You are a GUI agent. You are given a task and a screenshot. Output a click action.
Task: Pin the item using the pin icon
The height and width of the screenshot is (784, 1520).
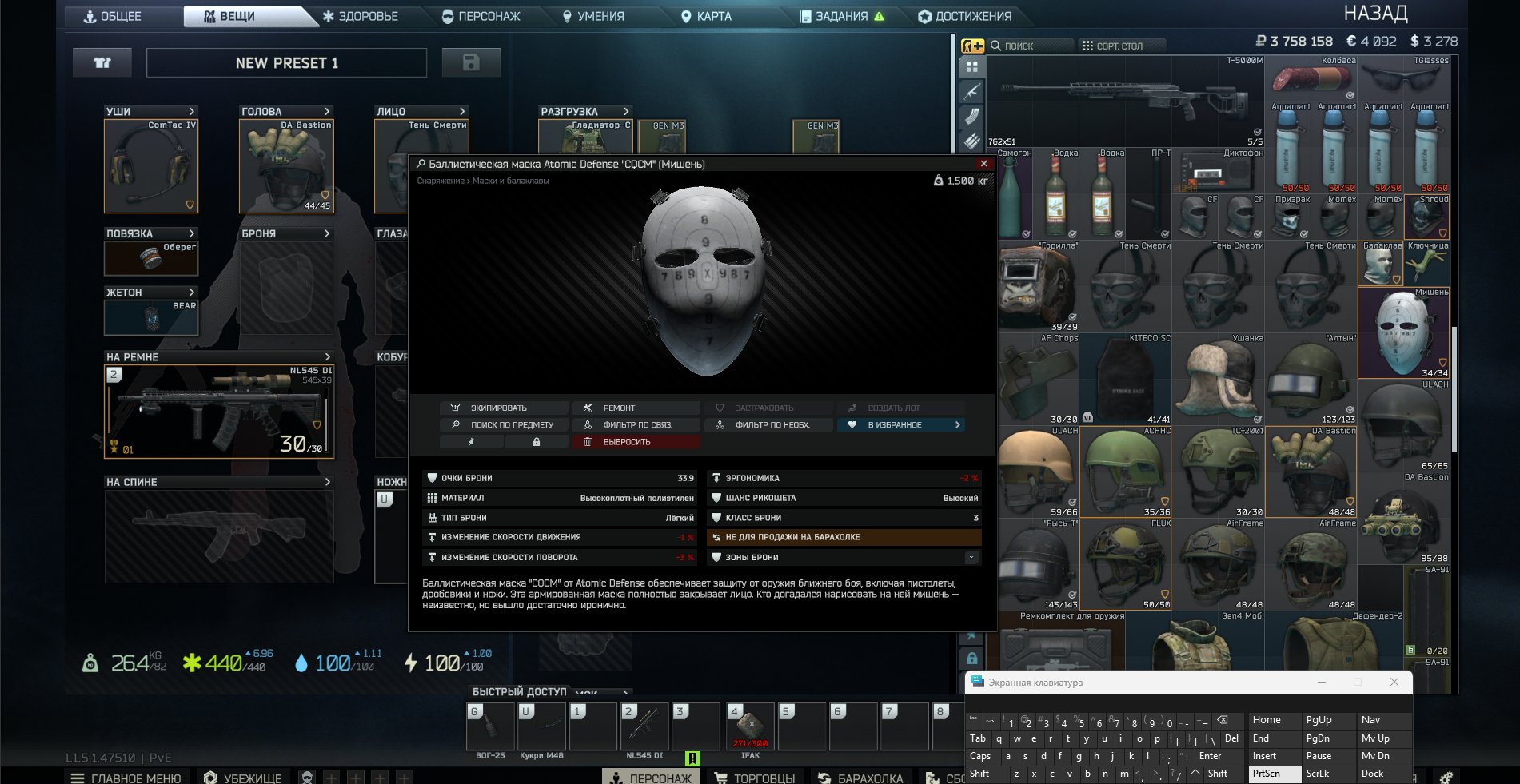tap(471, 442)
